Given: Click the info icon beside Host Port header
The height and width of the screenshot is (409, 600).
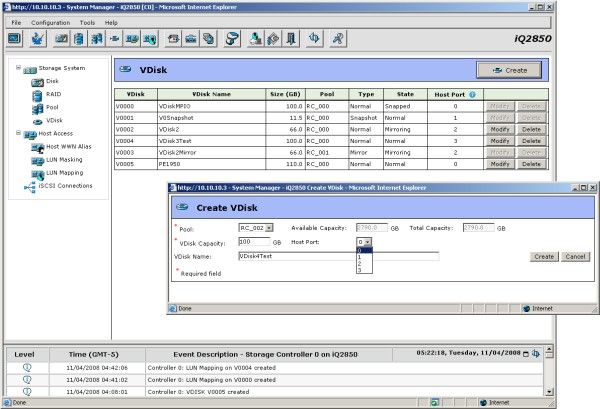Looking at the screenshot, I should click(x=473, y=95).
